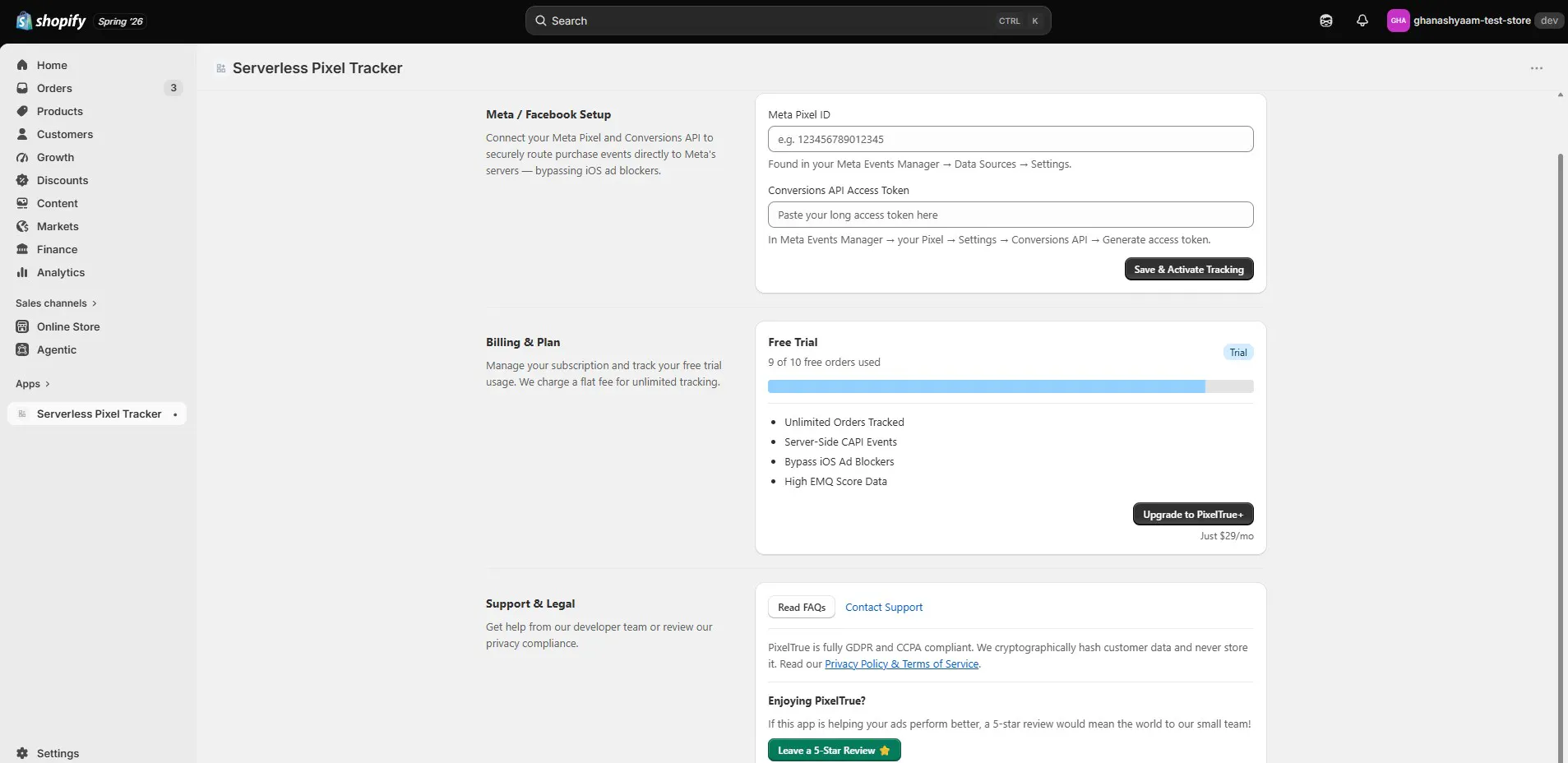Viewport: 1568px width, 763px height.
Task: Click the Analytics bar chart icon
Action: [22, 272]
